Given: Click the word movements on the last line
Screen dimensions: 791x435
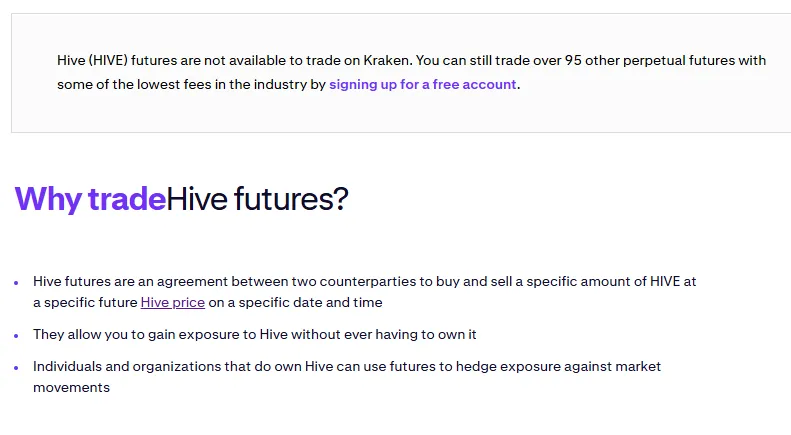Looking at the screenshot, I should click(72, 387).
